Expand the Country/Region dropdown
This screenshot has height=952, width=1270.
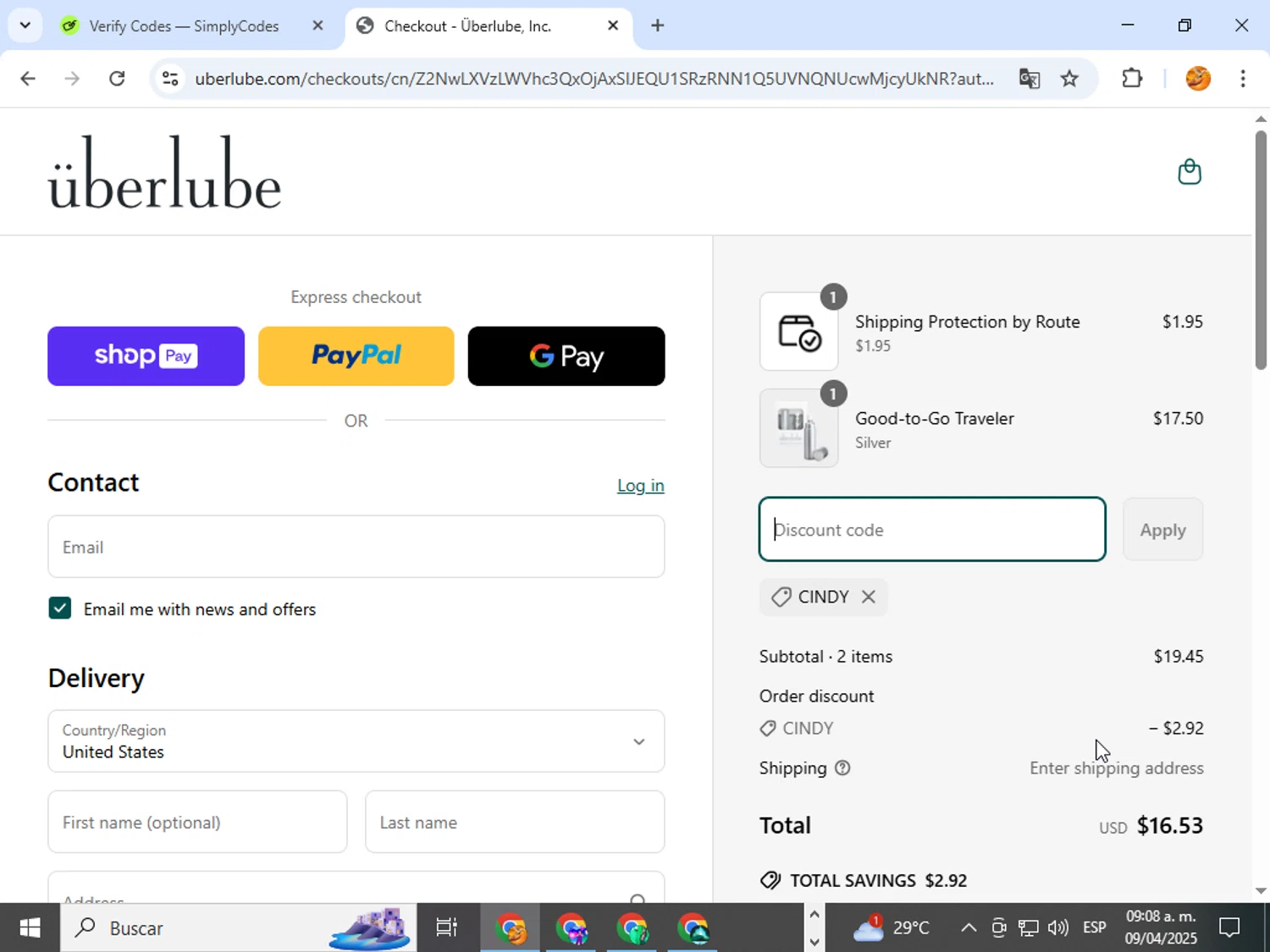(x=356, y=741)
